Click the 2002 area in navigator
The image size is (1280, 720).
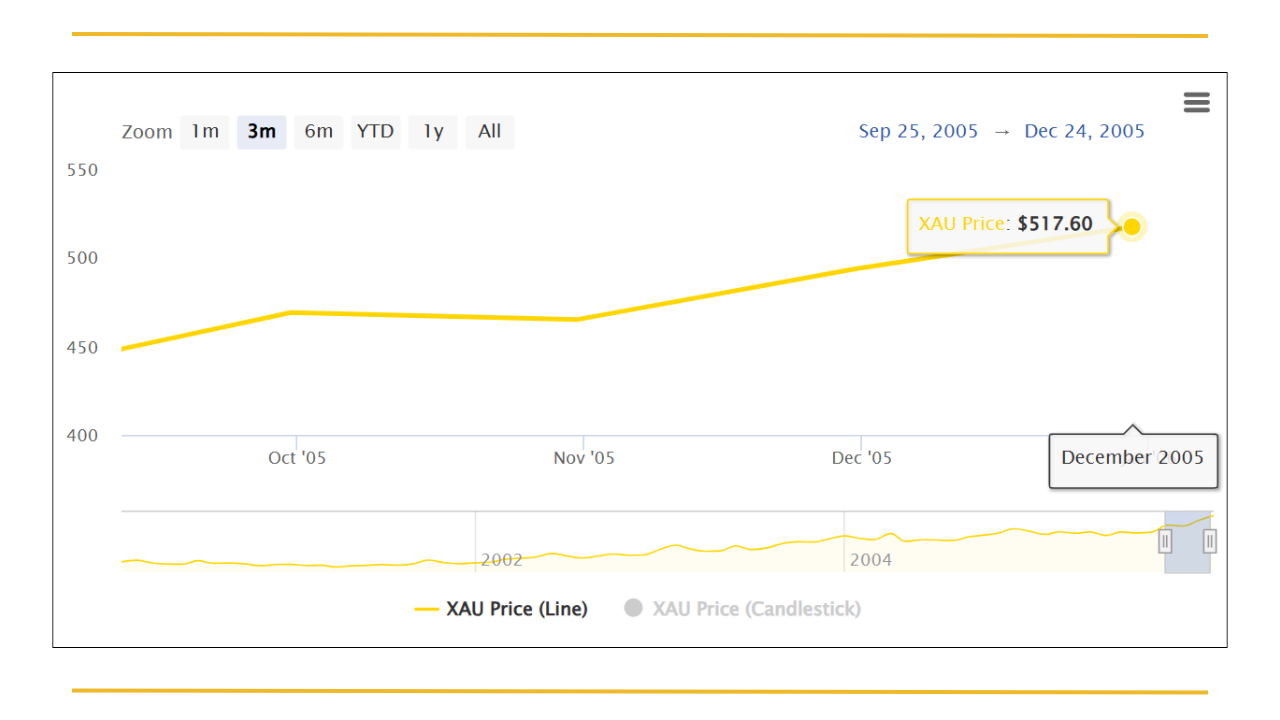tap(502, 560)
